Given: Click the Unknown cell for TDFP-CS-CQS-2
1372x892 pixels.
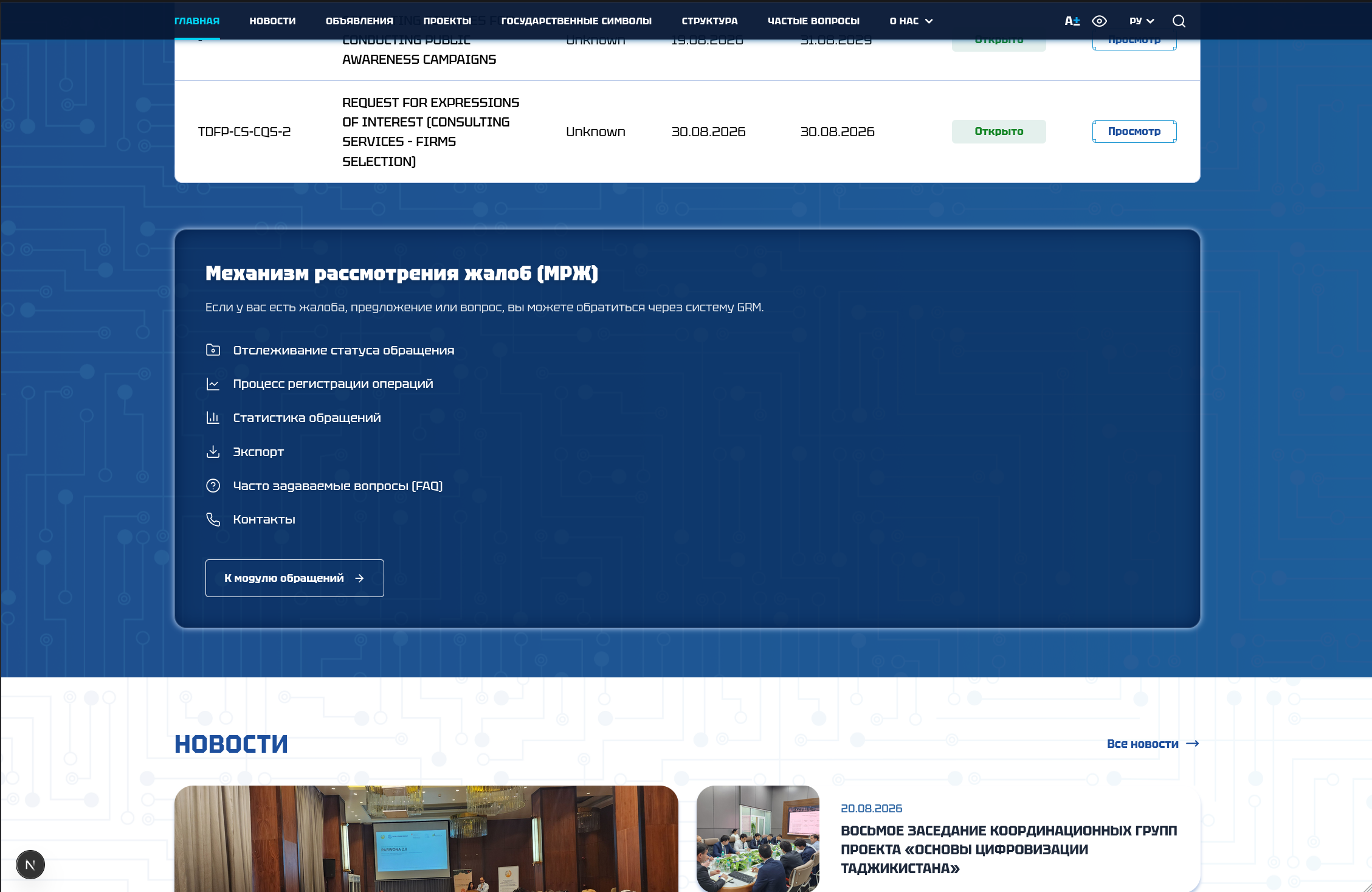Looking at the screenshot, I should point(596,132).
